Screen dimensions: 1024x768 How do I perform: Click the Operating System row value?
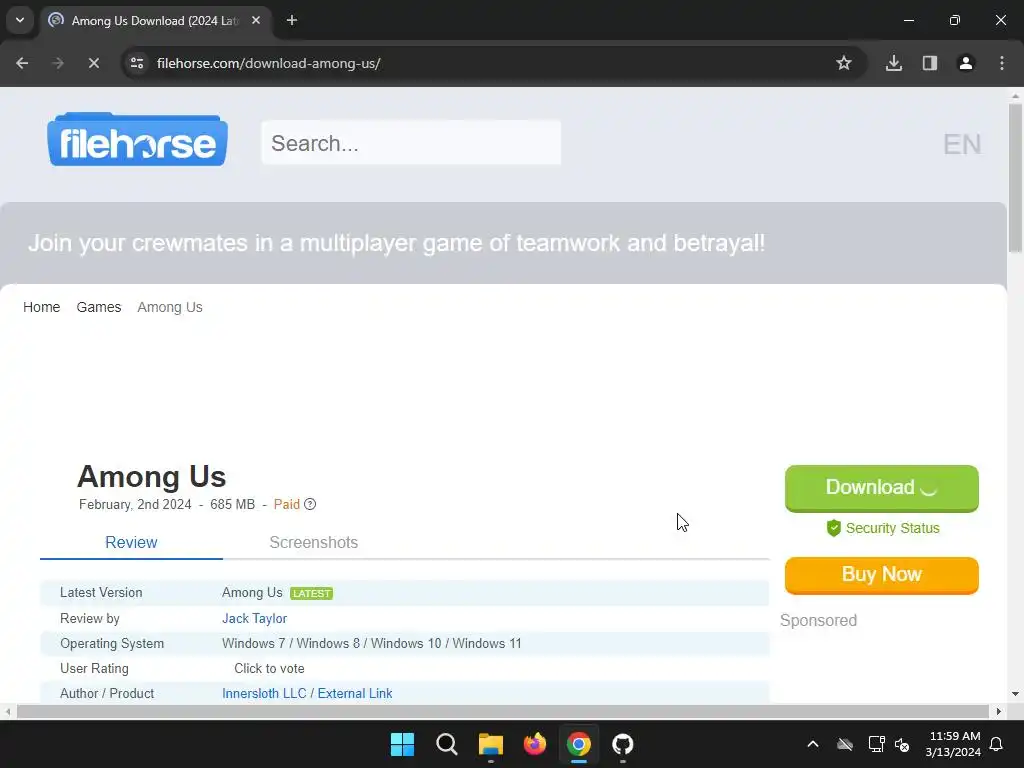coord(372,643)
